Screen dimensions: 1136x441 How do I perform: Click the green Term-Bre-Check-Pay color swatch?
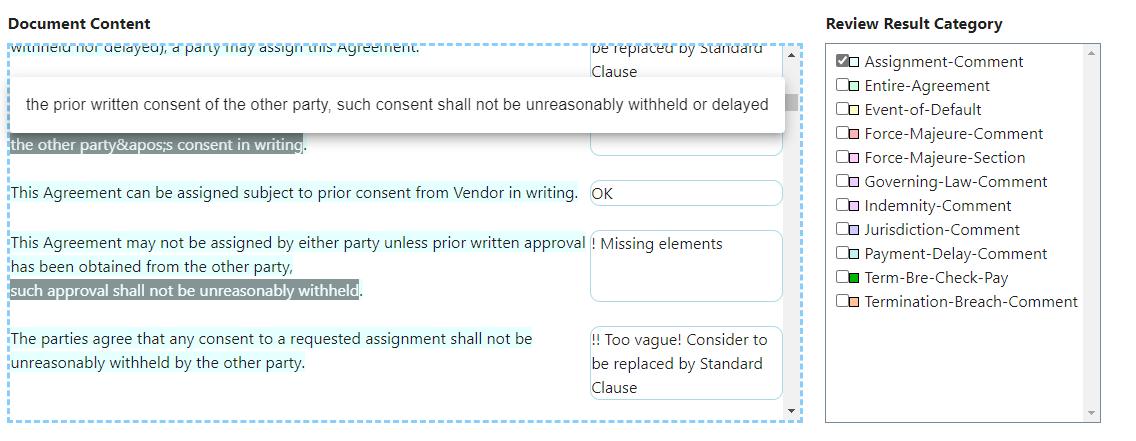coord(854,278)
